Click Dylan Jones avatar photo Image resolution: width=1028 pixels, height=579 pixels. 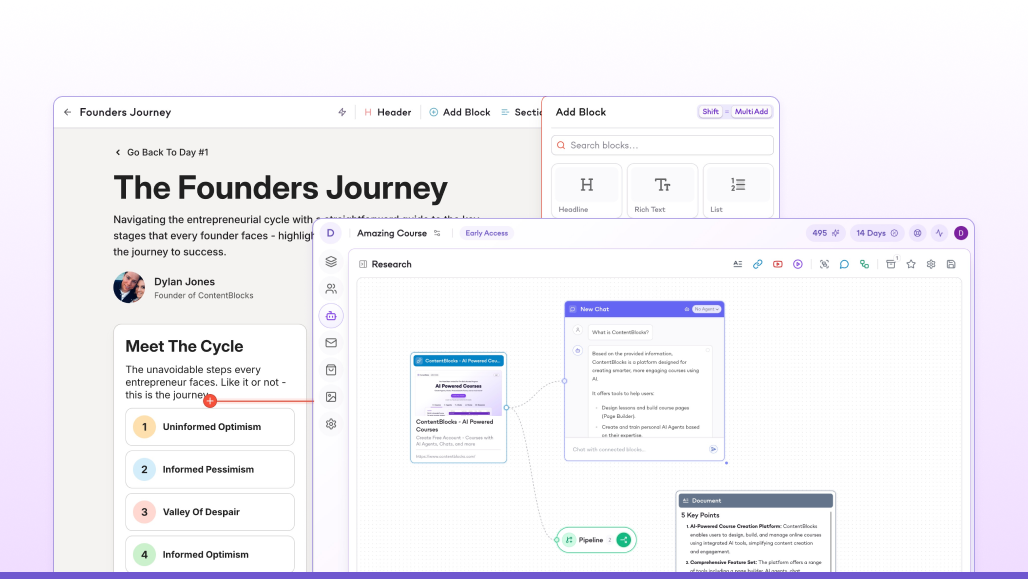pyautogui.click(x=129, y=287)
